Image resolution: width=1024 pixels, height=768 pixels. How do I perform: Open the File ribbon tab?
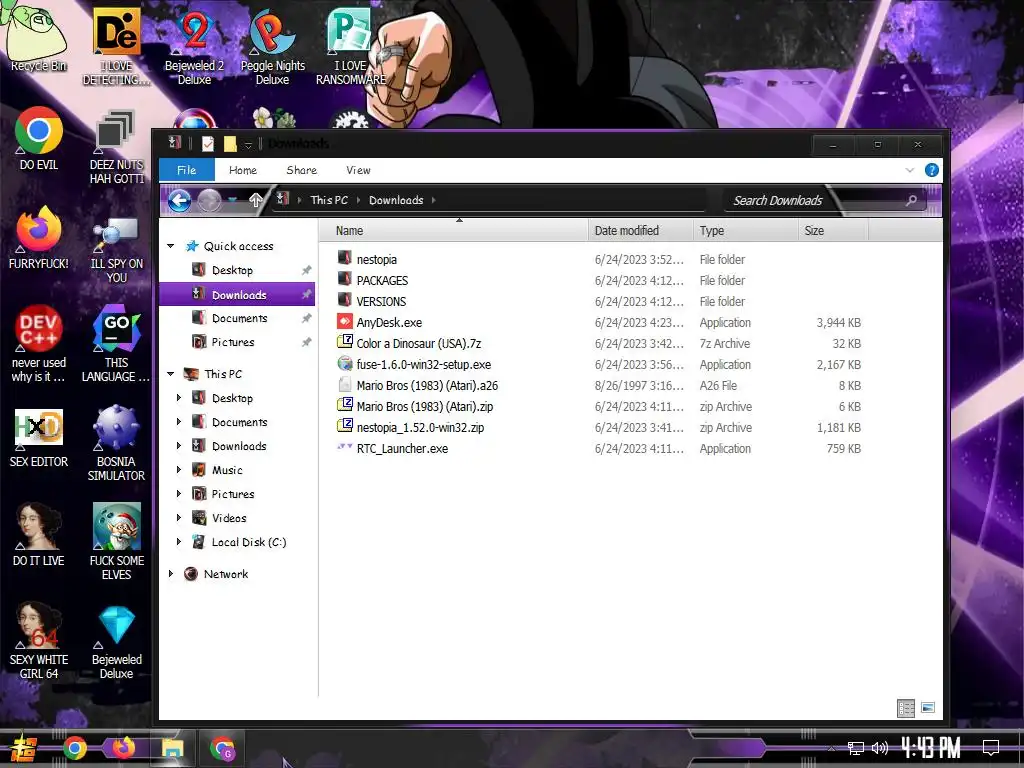[x=187, y=170]
